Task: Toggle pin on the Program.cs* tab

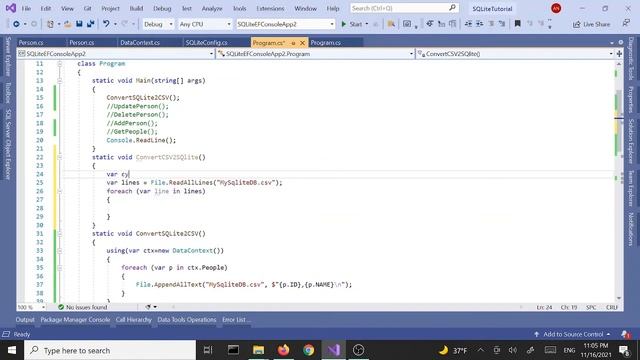Action: (293, 43)
